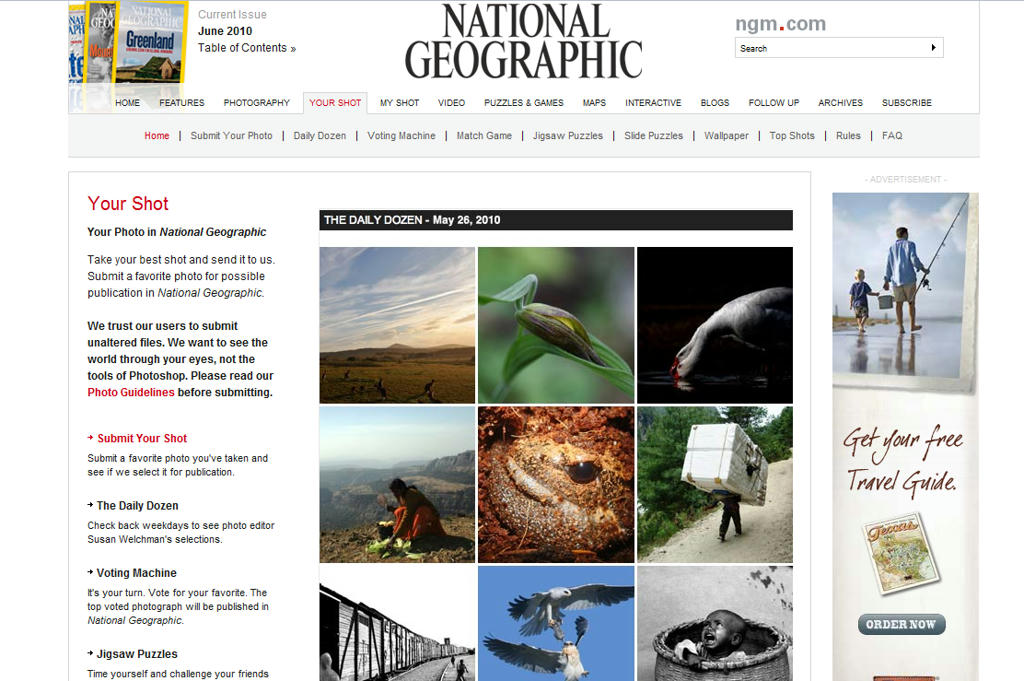
Task: Open the PHOTOGRAPHY navigation tab
Action: point(257,103)
